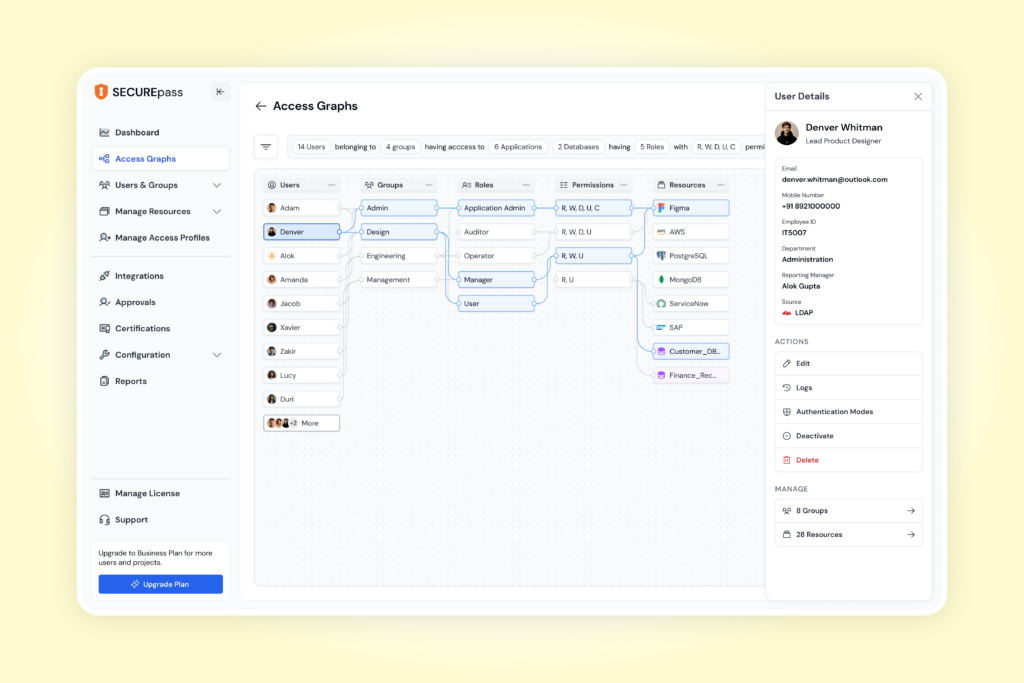This screenshot has height=683, width=1024.
Task: Select the 5 Roles filter chip
Action: point(652,147)
